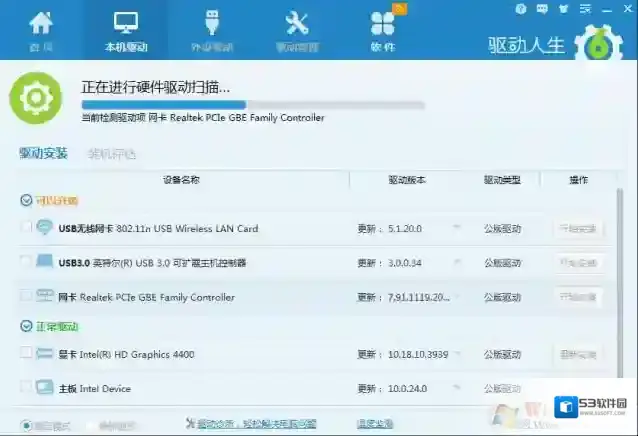Switch to the 驱动安装 tab
The image size is (638, 436).
tap(44, 153)
